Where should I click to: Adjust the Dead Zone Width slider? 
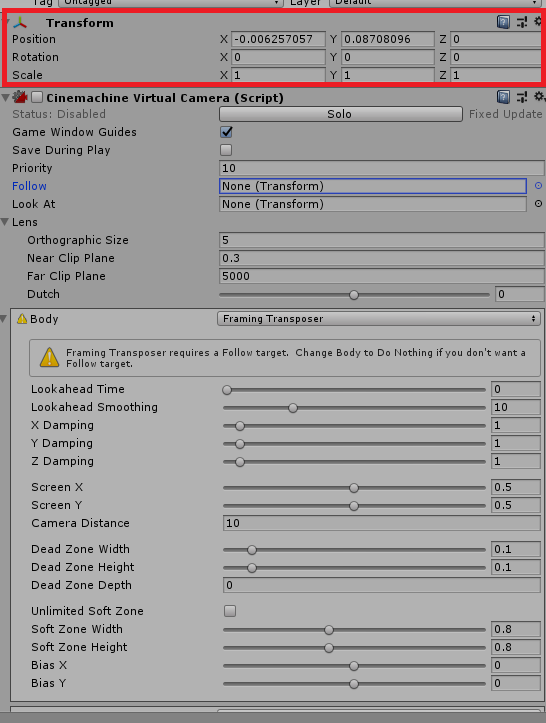354,549
